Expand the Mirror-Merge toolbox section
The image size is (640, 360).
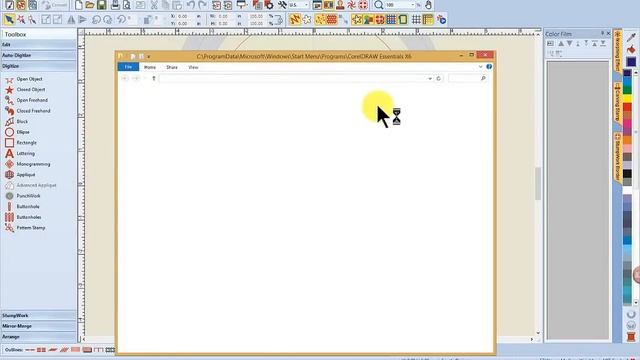(38, 326)
